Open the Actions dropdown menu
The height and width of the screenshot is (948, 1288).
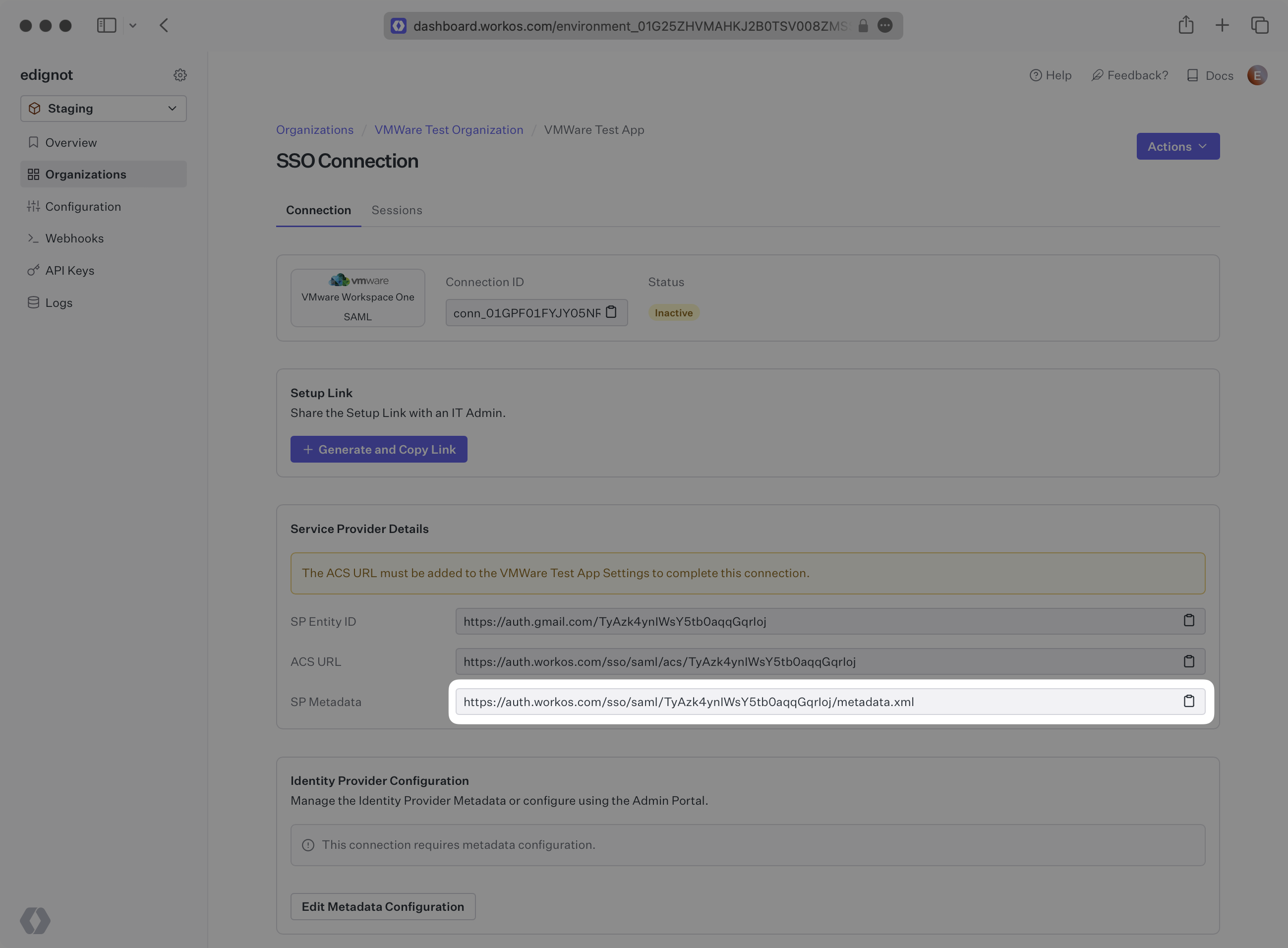pos(1177,146)
